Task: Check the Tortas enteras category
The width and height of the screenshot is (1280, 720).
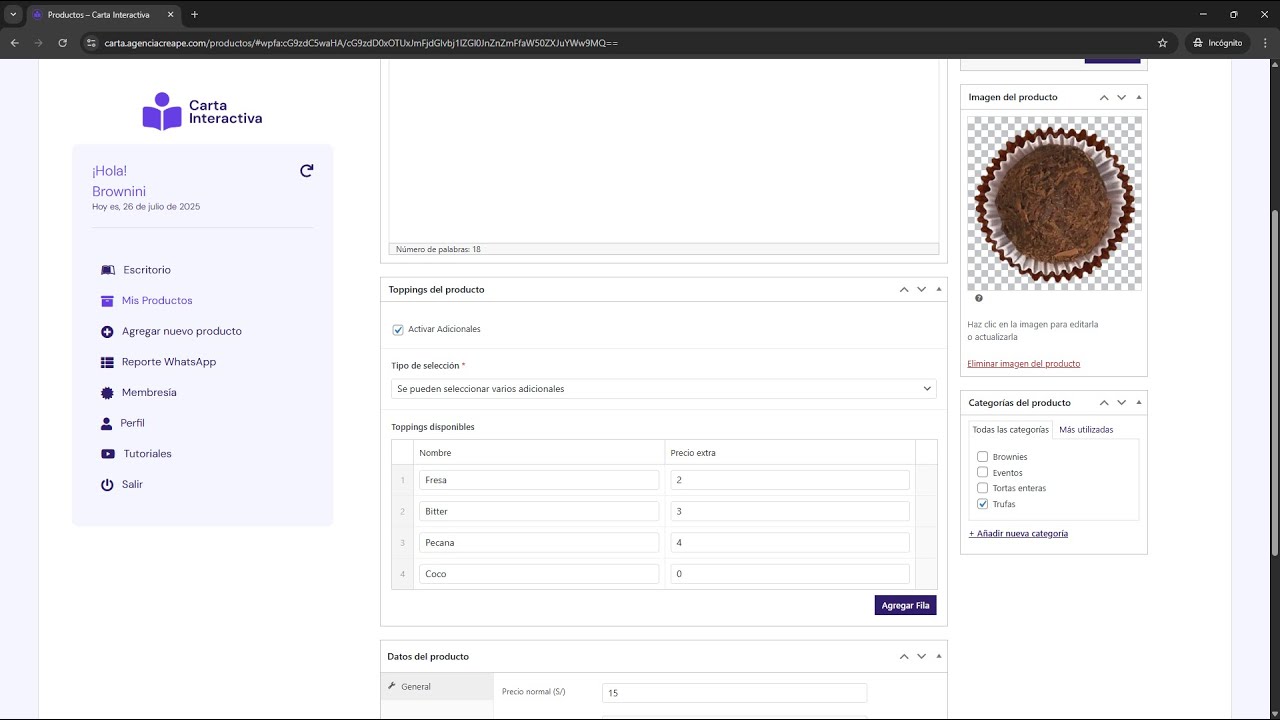Action: pyautogui.click(x=982, y=488)
